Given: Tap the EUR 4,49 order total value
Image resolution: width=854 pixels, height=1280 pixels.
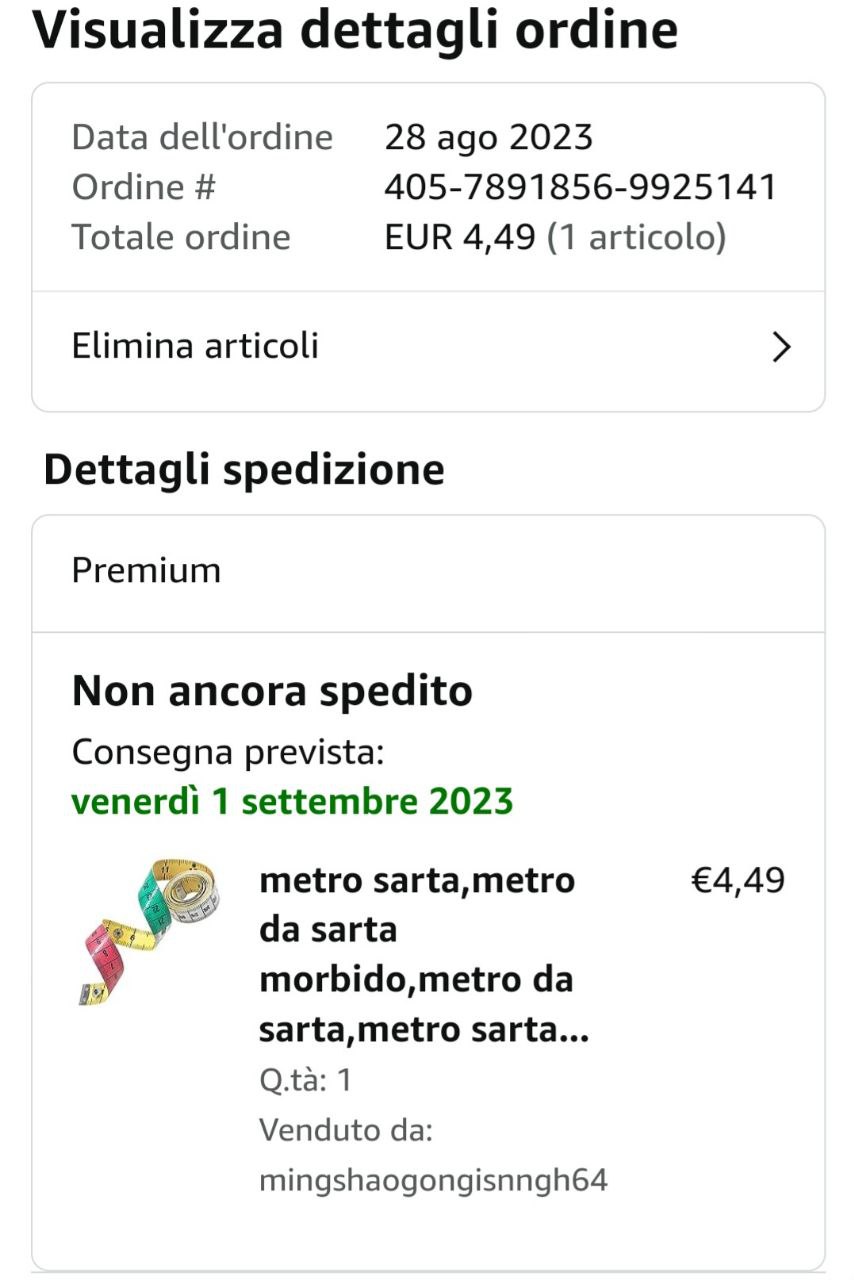Looking at the screenshot, I should point(460,237).
